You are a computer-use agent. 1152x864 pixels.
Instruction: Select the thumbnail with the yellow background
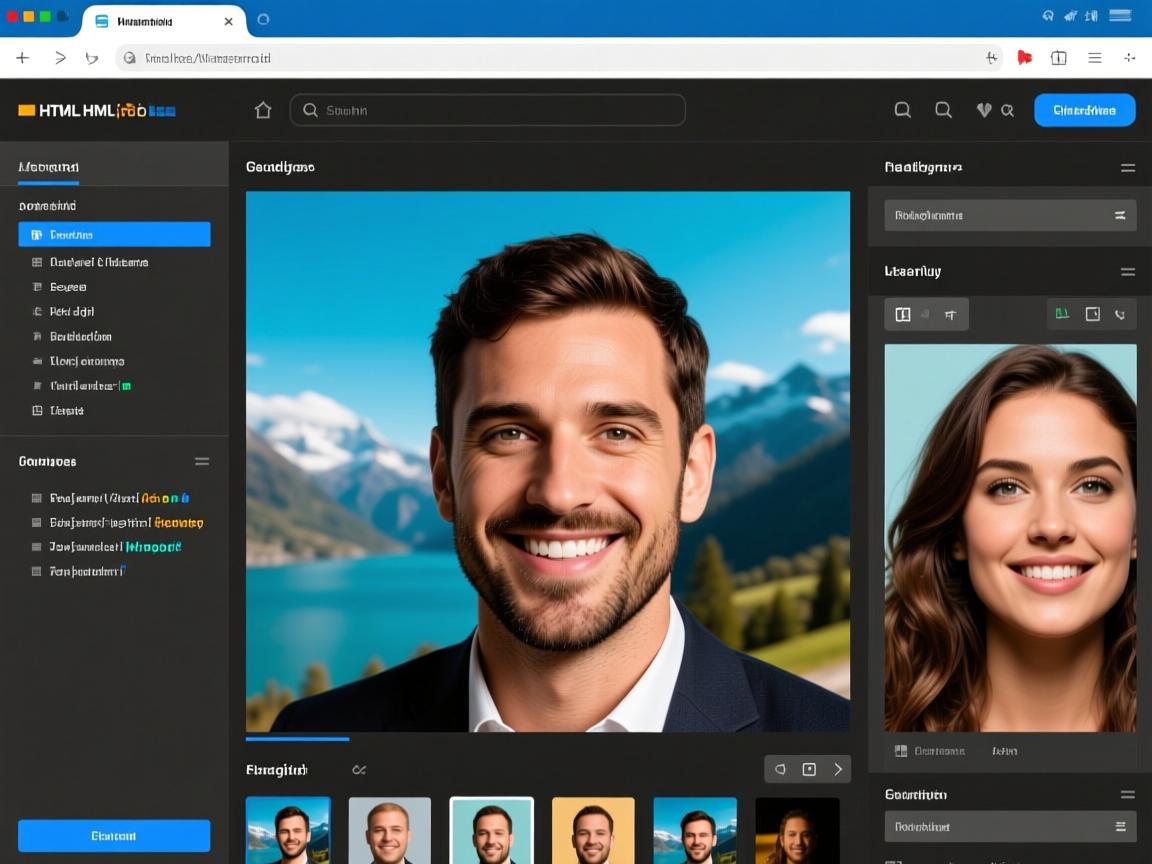(593, 830)
